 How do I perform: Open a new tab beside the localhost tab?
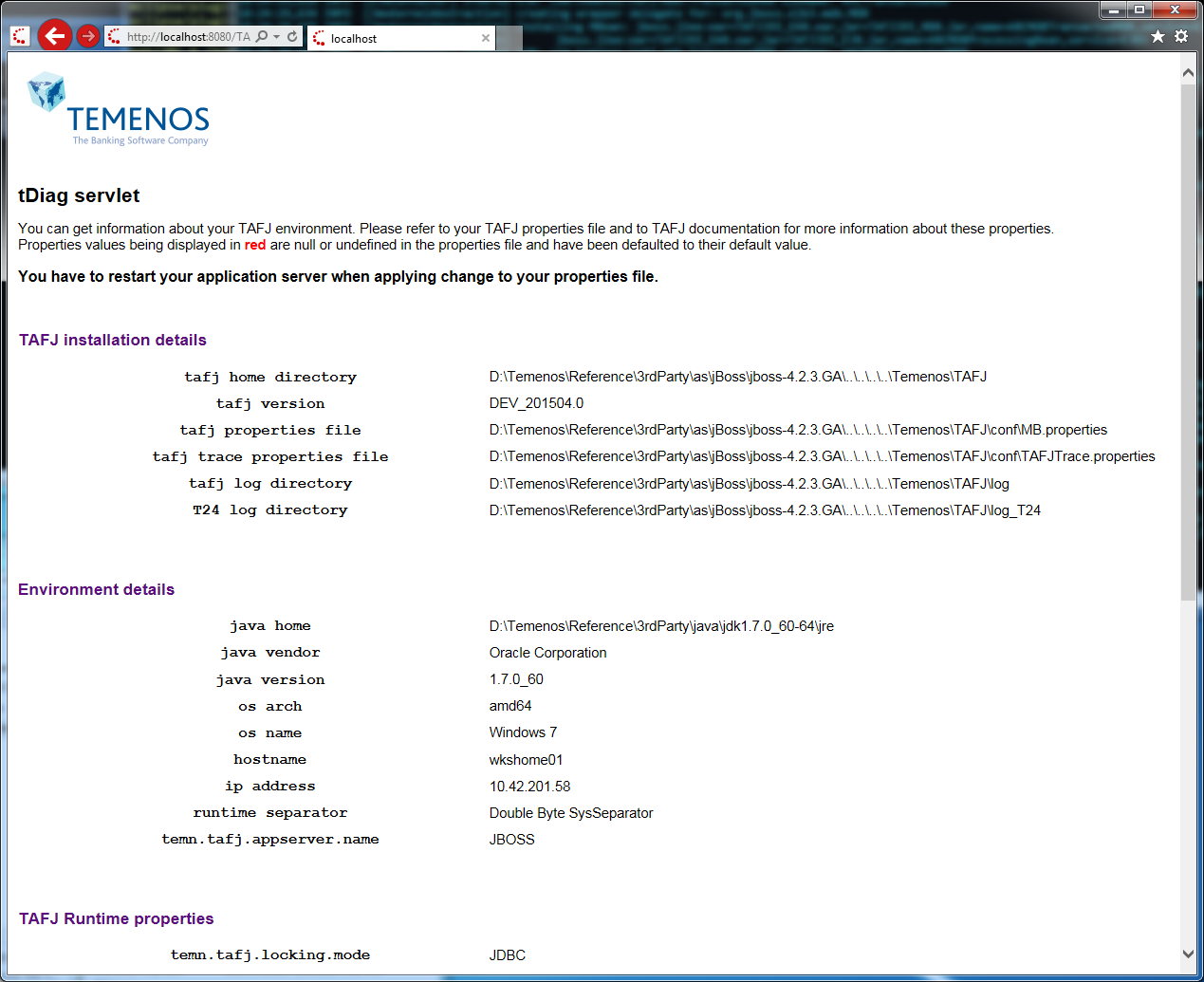[x=509, y=38]
